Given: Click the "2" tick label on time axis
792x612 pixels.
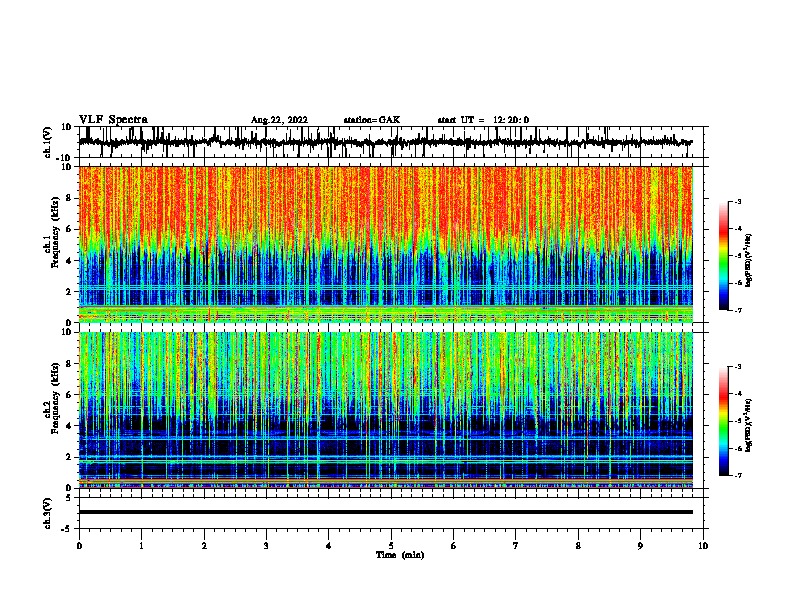Looking at the screenshot, I should coord(204,546).
